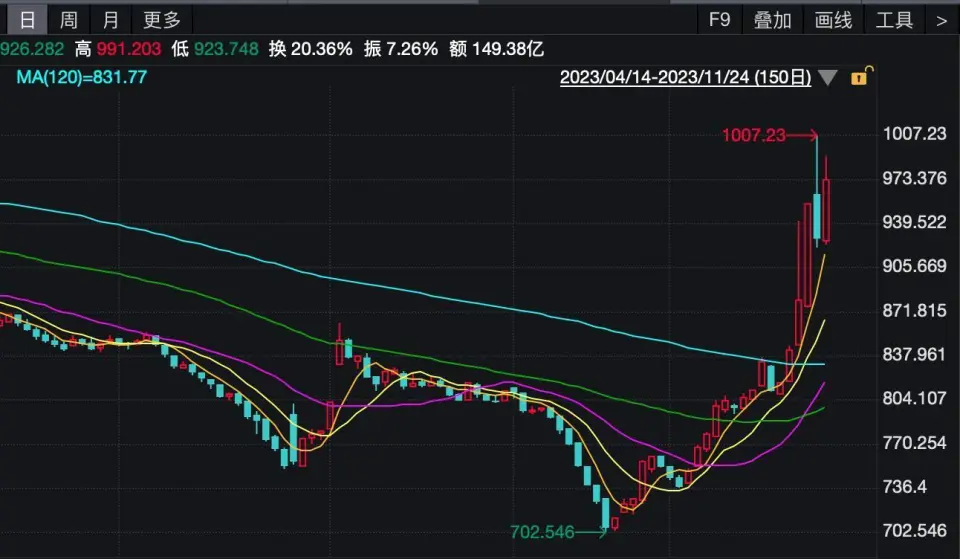Click the 2023/04/14-2023/11/24 date range link
The image size is (960, 559).
click(684, 78)
